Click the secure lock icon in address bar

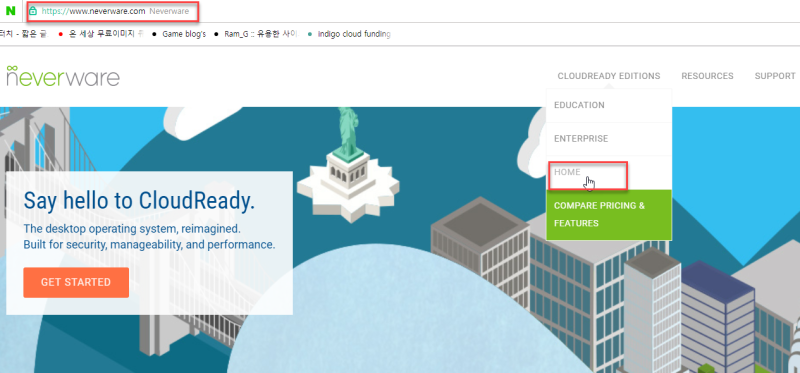(x=33, y=11)
